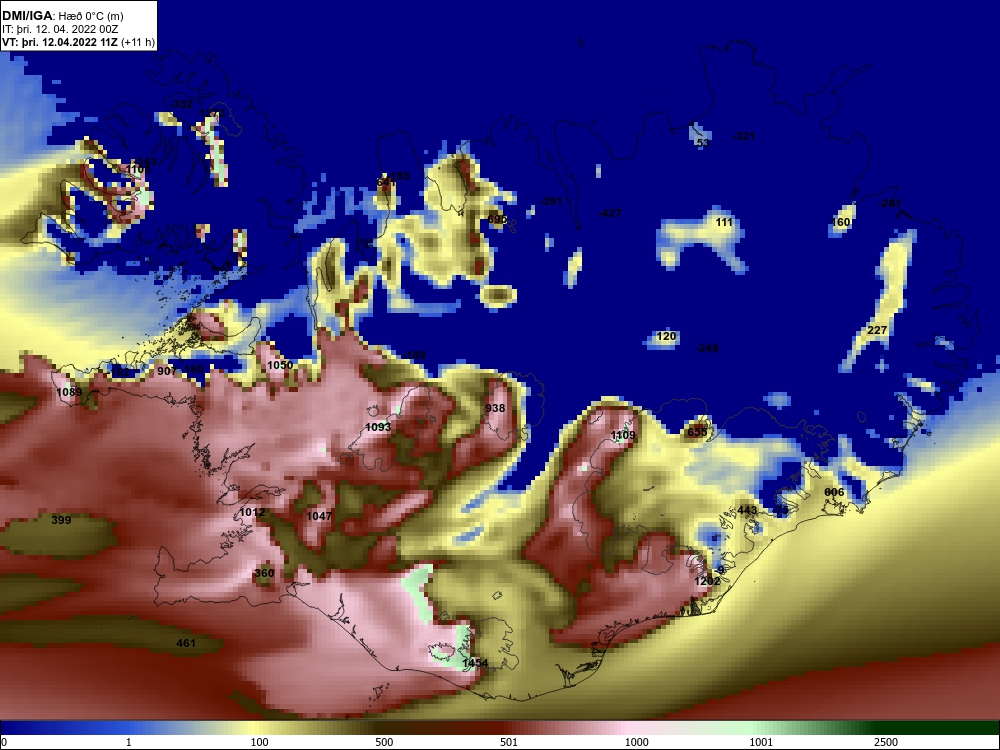The width and height of the screenshot is (1000, 750).
Task: Click the 1047 value label
Action: click(x=319, y=516)
